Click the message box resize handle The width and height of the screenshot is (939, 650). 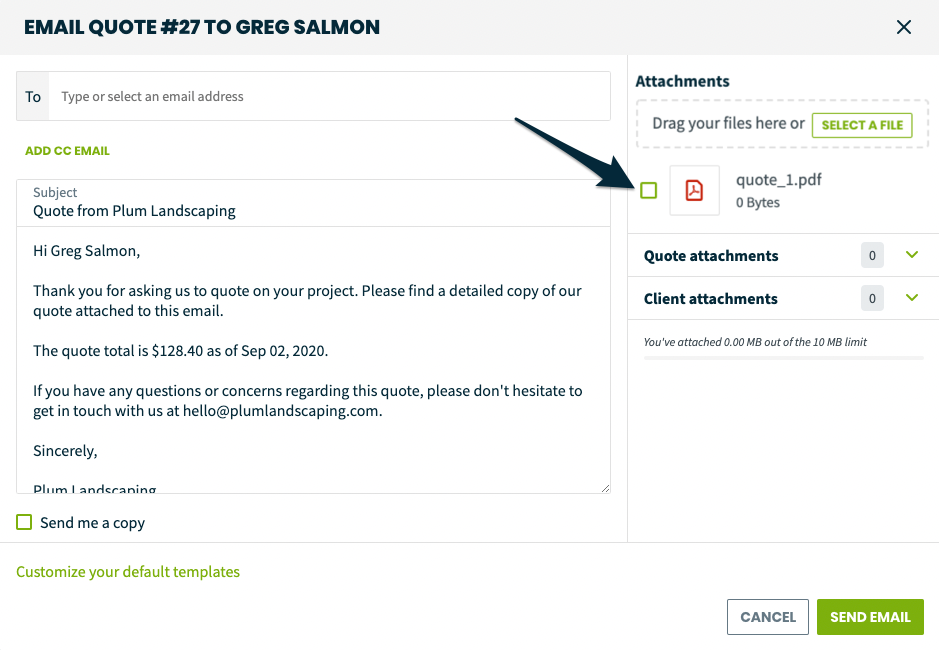pyautogui.click(x=605, y=488)
